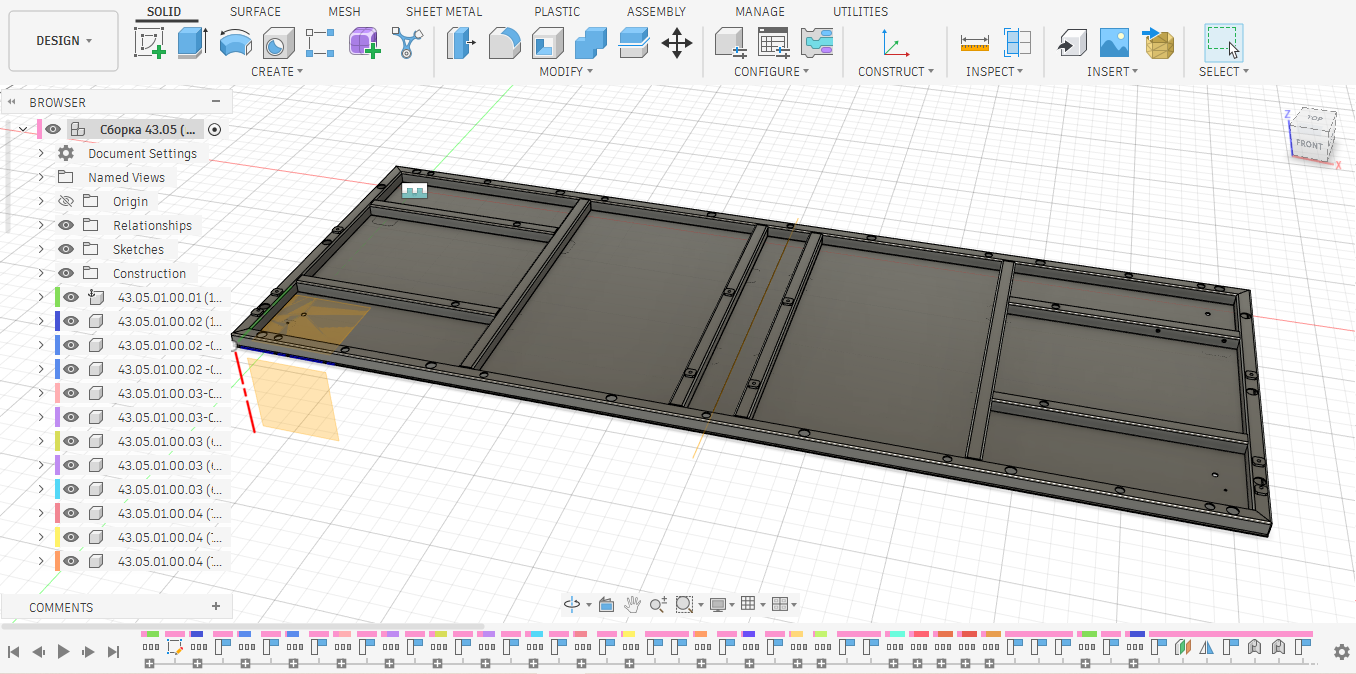
Task: Switch to the SURFACE tab
Action: 255,11
